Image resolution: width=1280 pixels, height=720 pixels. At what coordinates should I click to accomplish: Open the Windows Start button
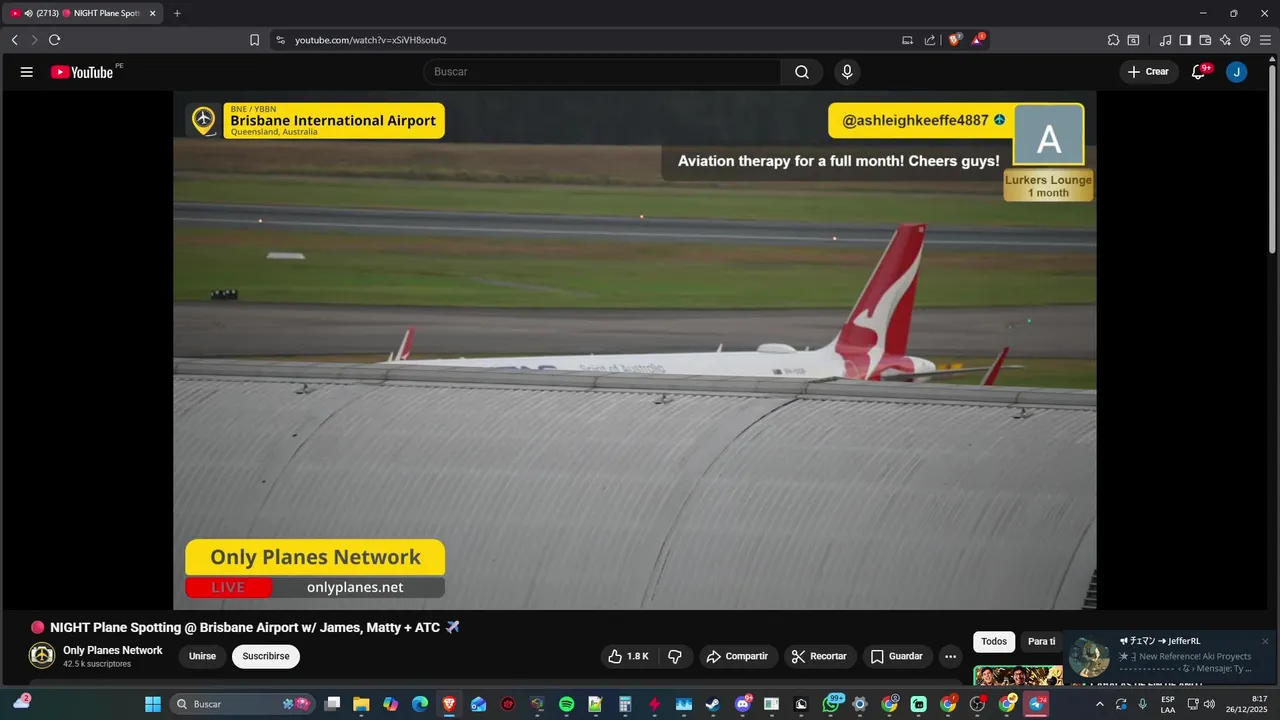coord(153,704)
